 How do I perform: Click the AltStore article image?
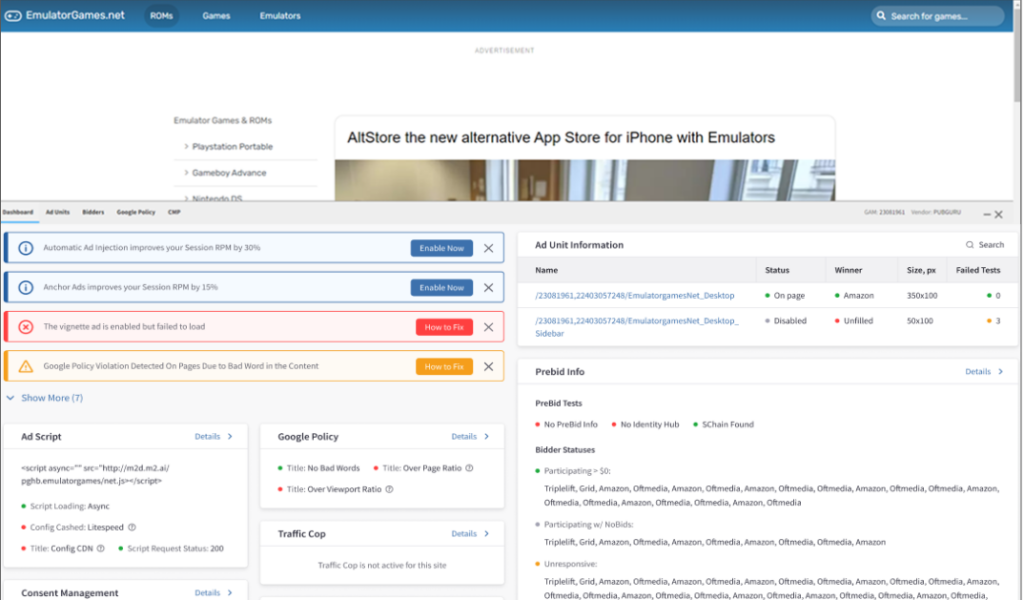pos(585,180)
